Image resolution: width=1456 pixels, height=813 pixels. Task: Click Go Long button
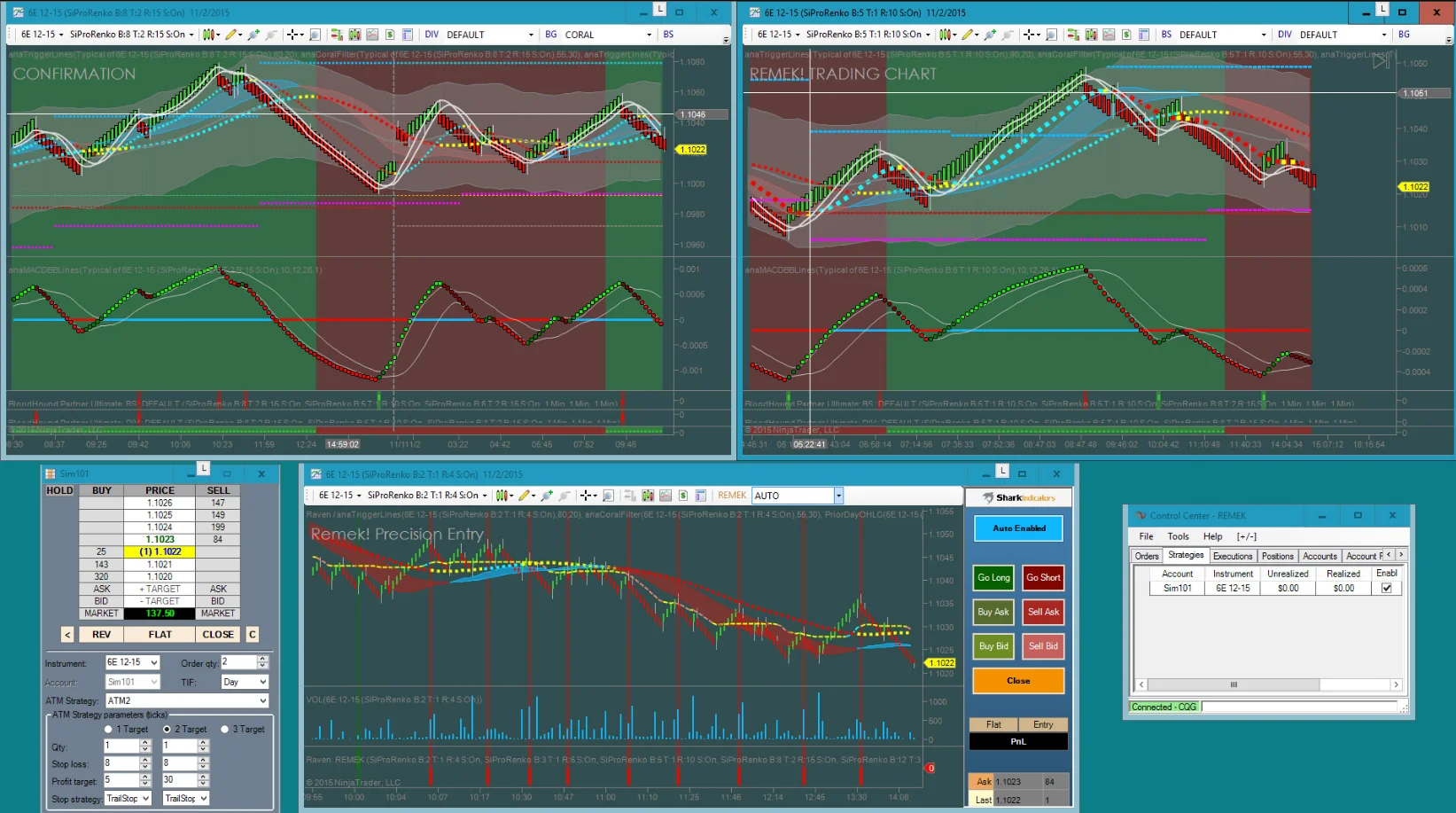click(993, 578)
